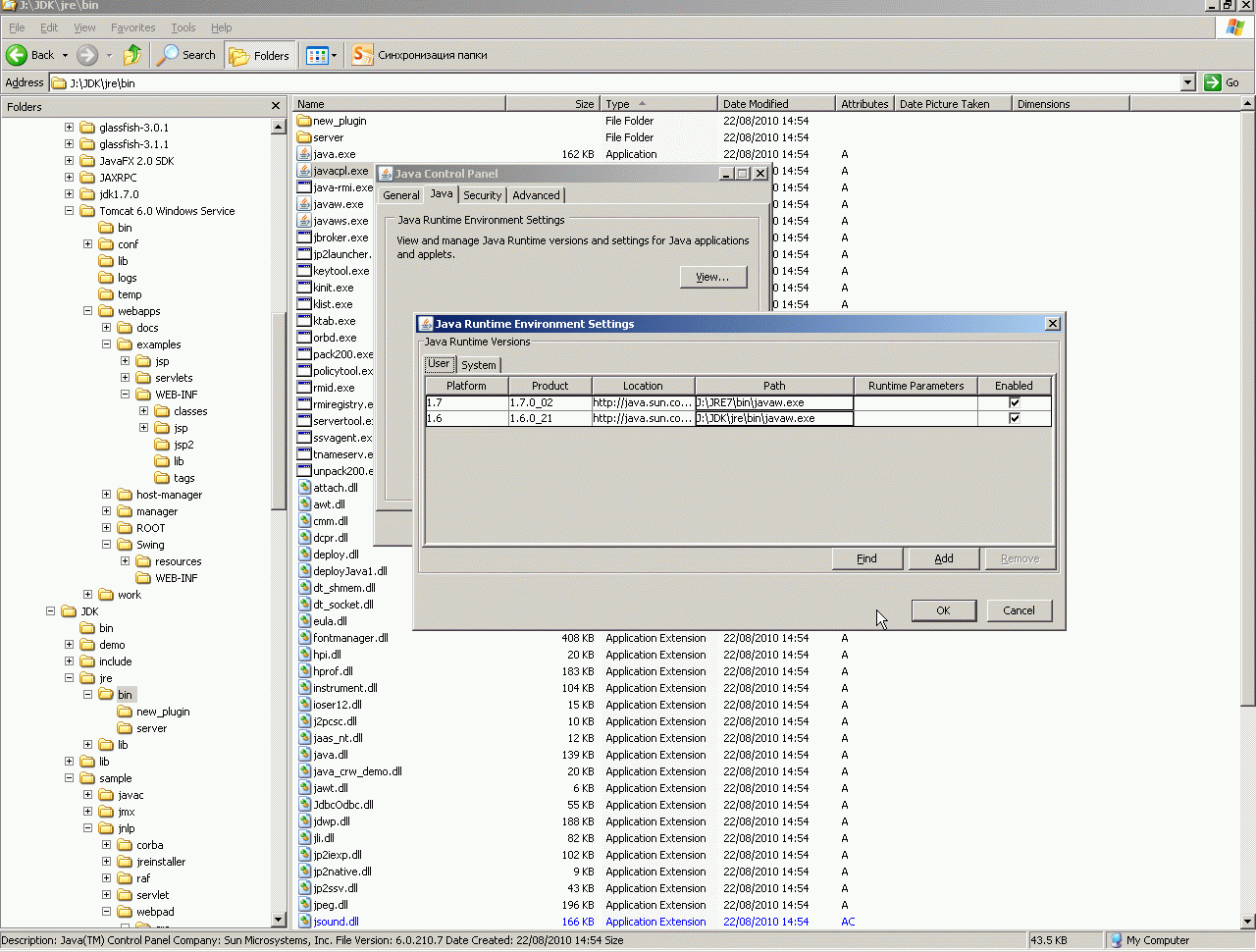Collapse the JDK tree node
The height and width of the screenshot is (952, 1256).
50,611
